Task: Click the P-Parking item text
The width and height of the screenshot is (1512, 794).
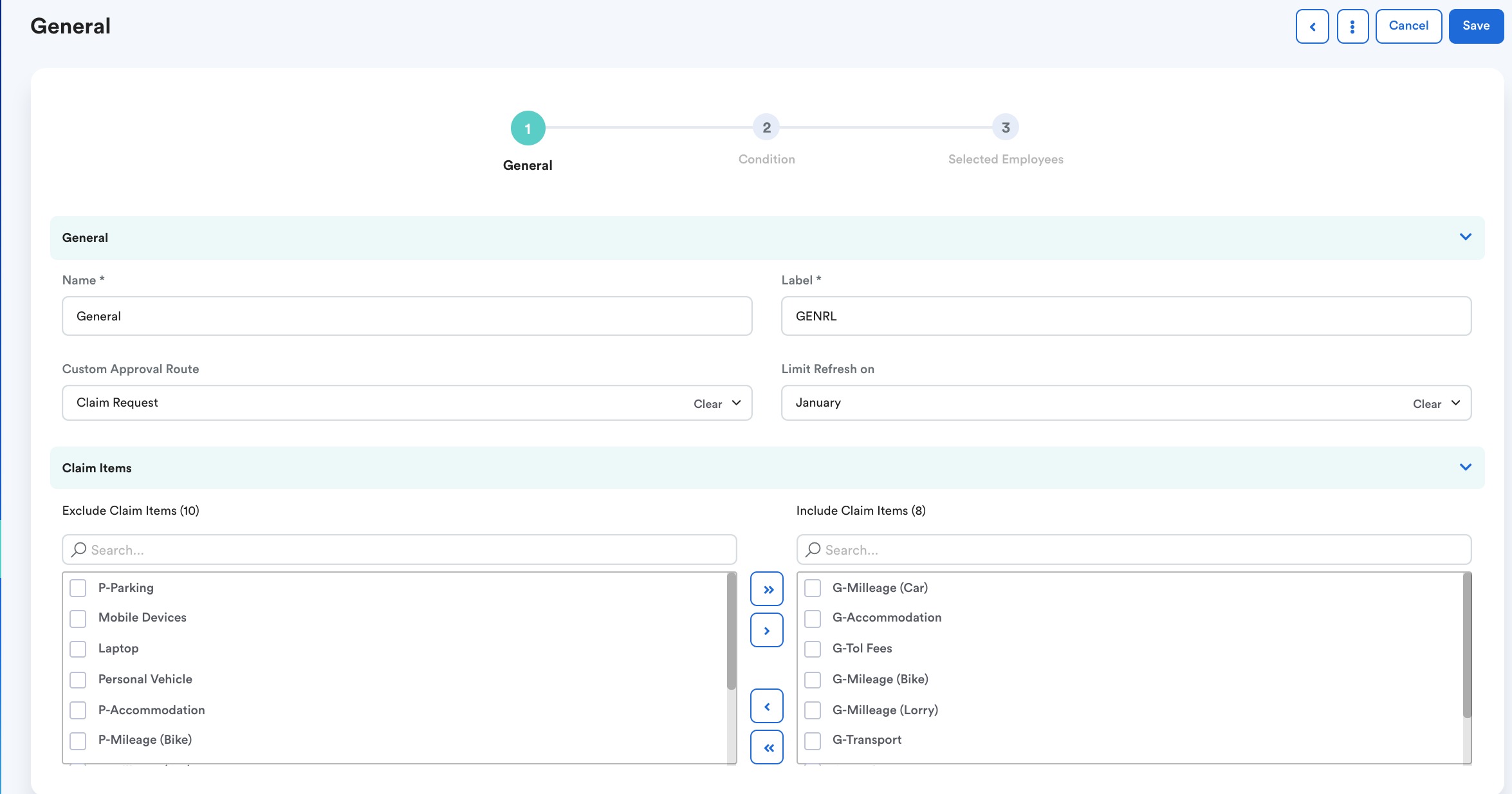Action: point(126,587)
